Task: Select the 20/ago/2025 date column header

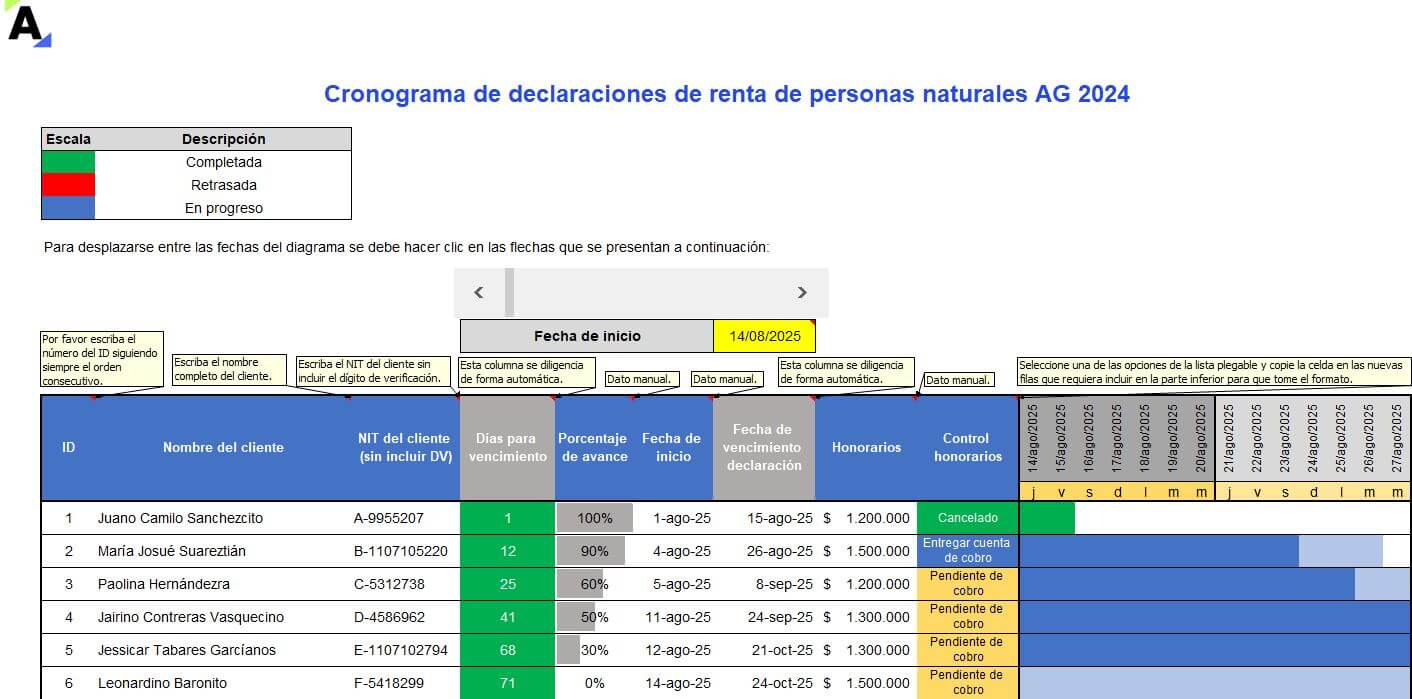Action: [x=1201, y=438]
